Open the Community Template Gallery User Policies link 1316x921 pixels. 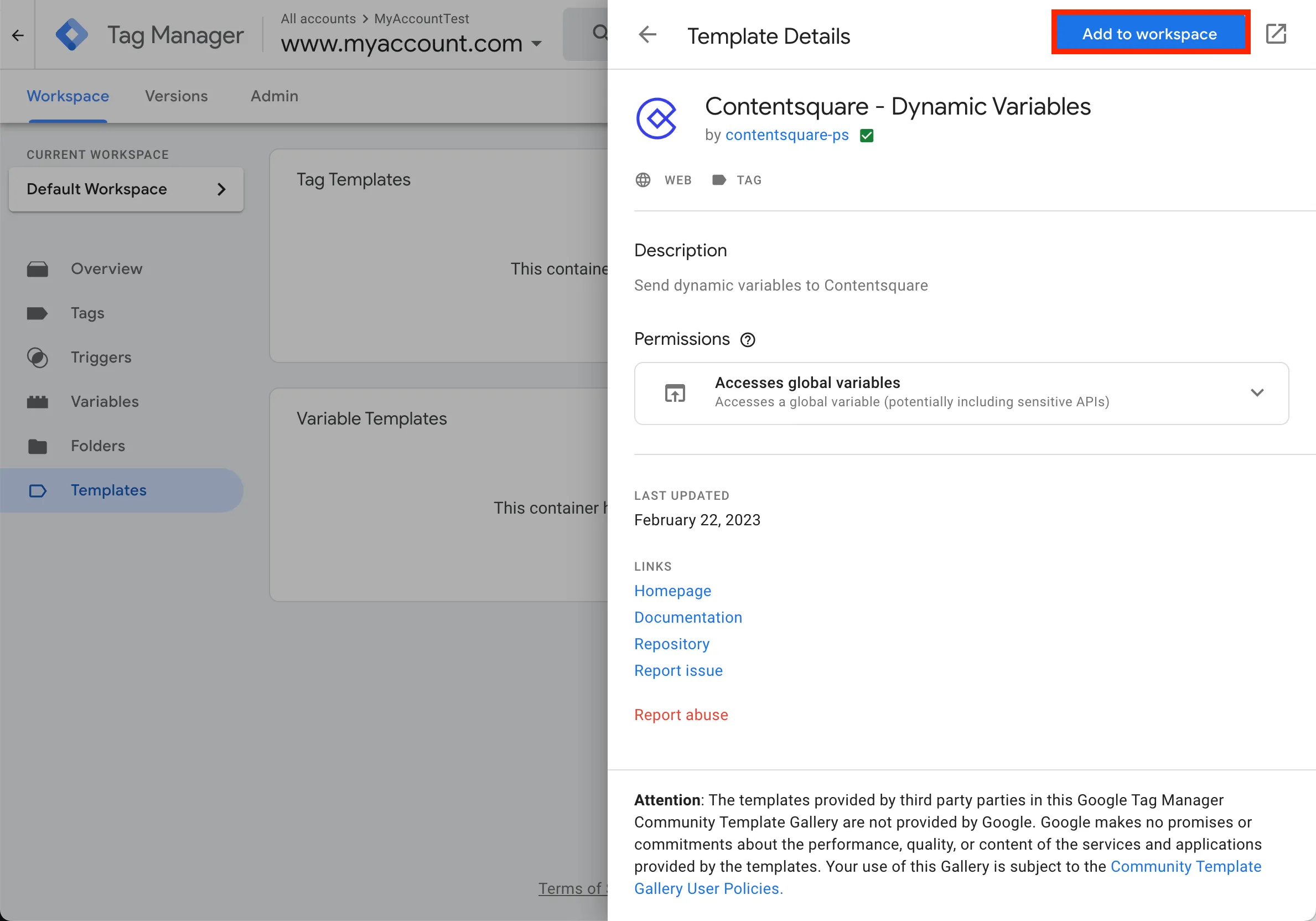pos(1185,867)
